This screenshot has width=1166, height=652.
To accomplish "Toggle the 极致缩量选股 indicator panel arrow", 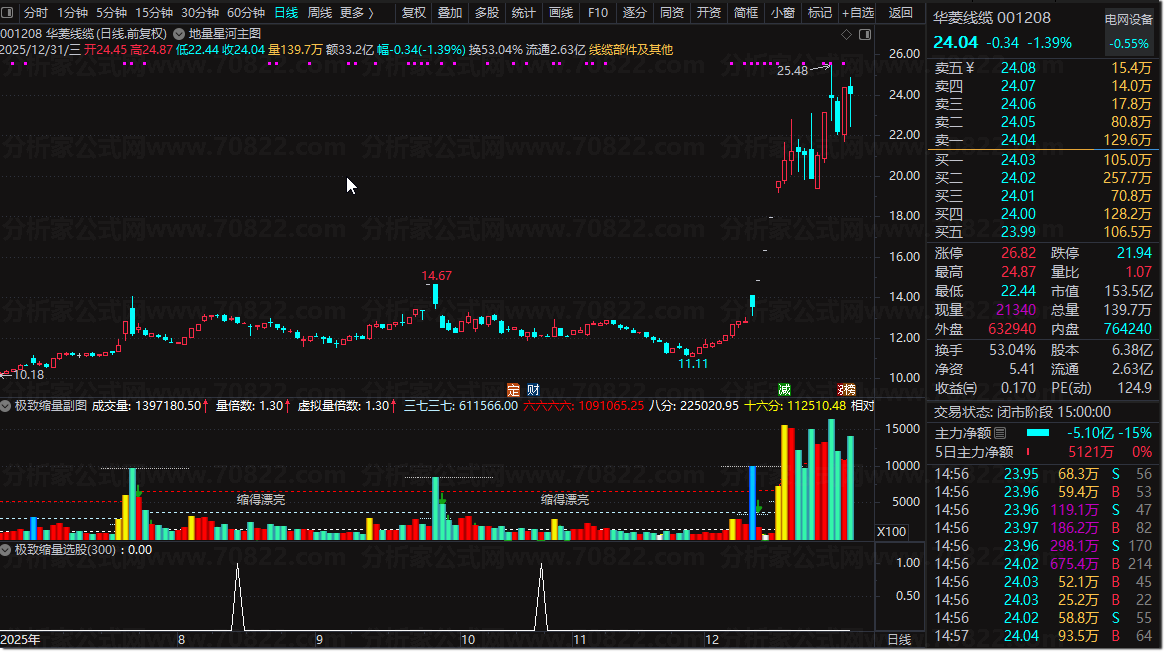I will 7,549.
